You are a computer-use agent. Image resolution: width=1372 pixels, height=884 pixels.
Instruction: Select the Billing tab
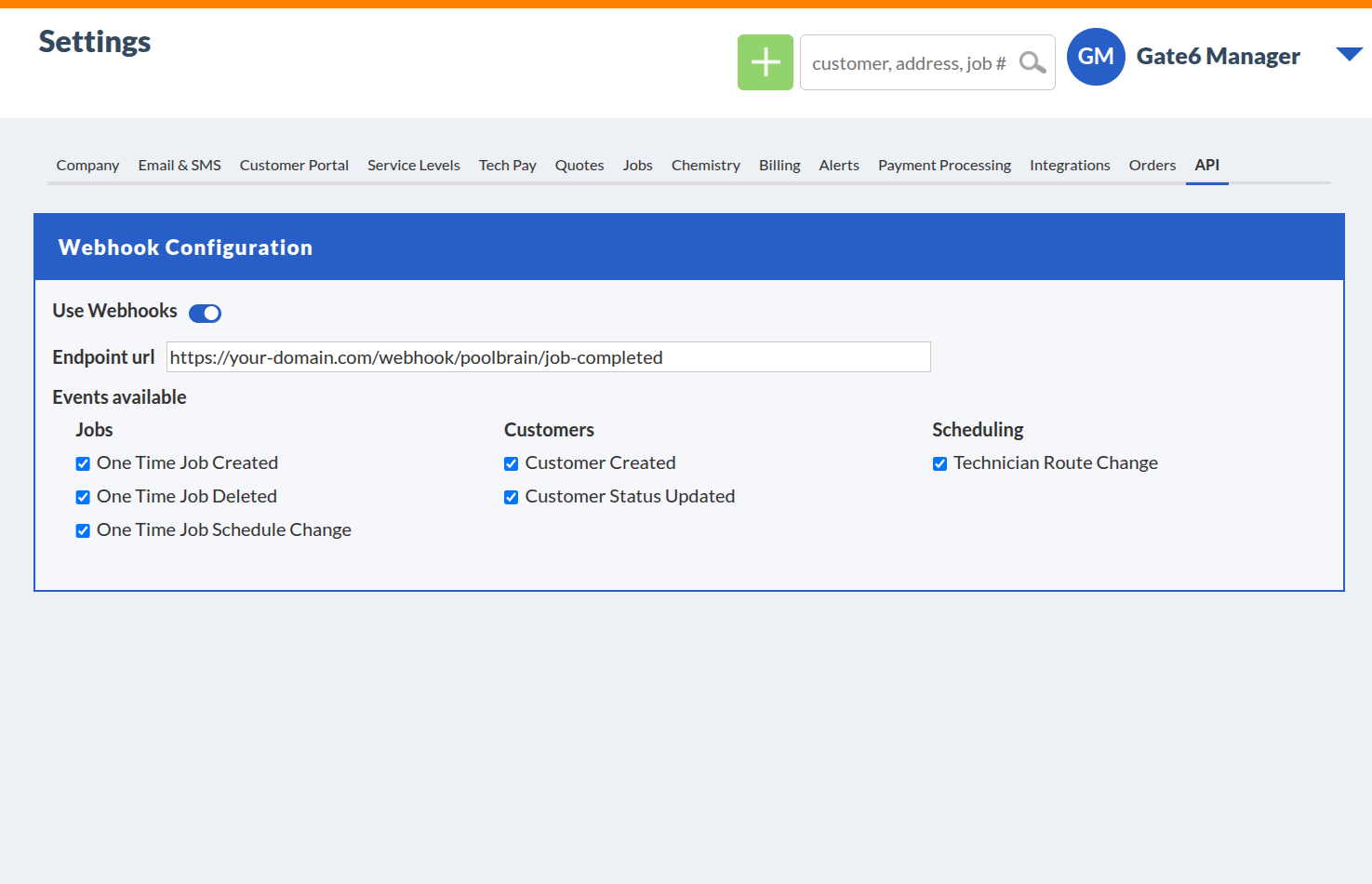coord(779,165)
